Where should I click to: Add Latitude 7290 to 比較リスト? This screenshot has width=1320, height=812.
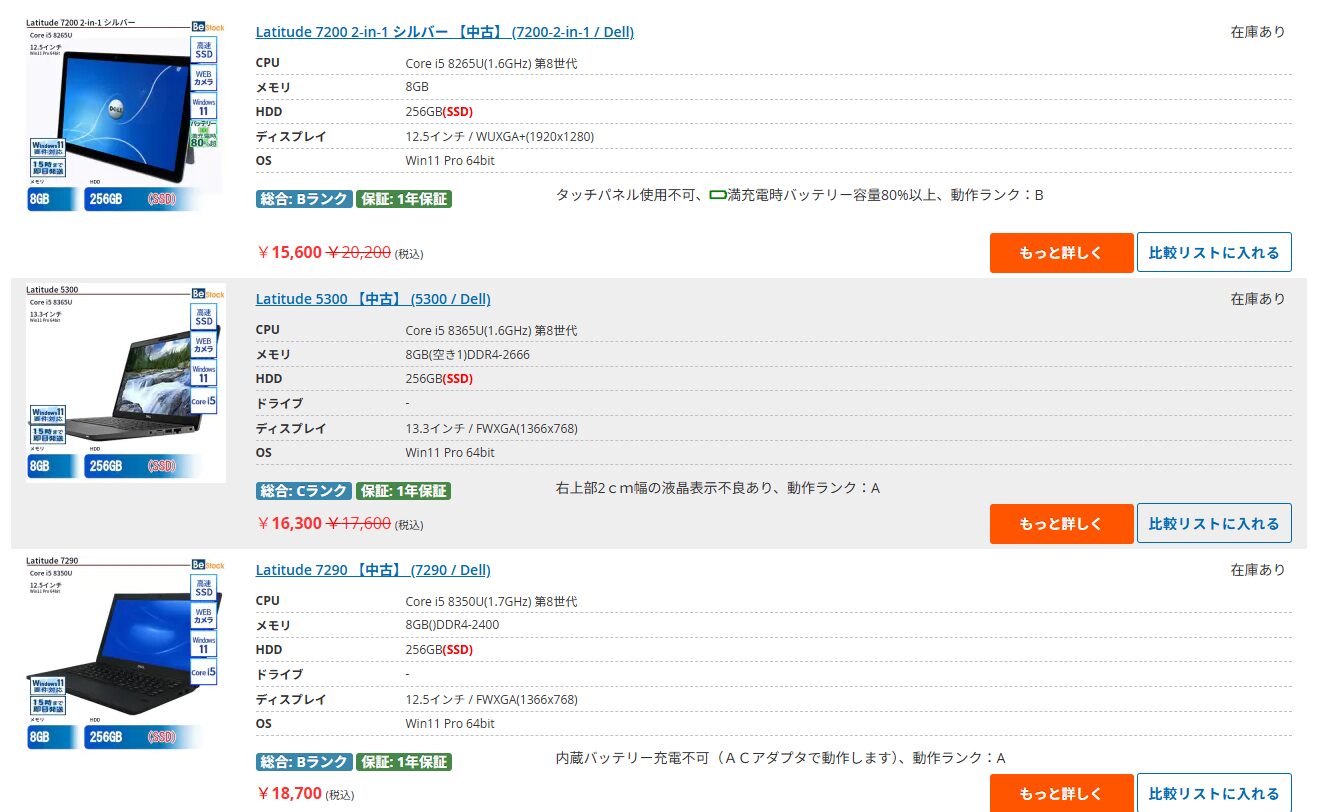[1214, 793]
